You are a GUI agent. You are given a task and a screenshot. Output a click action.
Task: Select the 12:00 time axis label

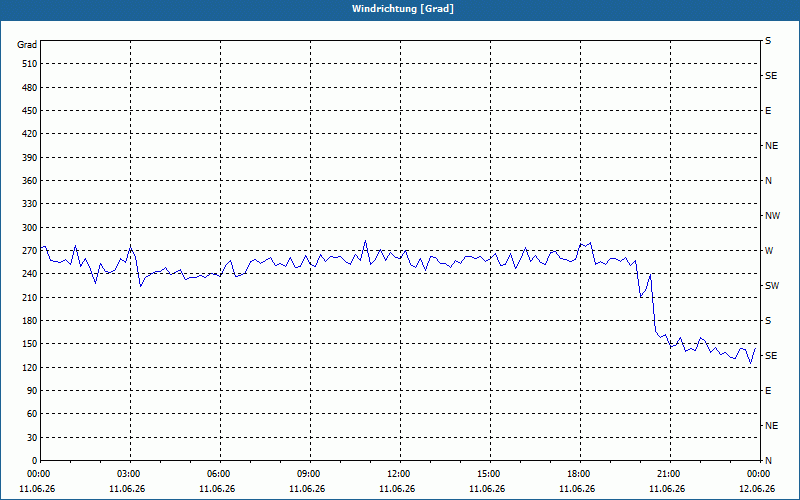click(x=401, y=474)
